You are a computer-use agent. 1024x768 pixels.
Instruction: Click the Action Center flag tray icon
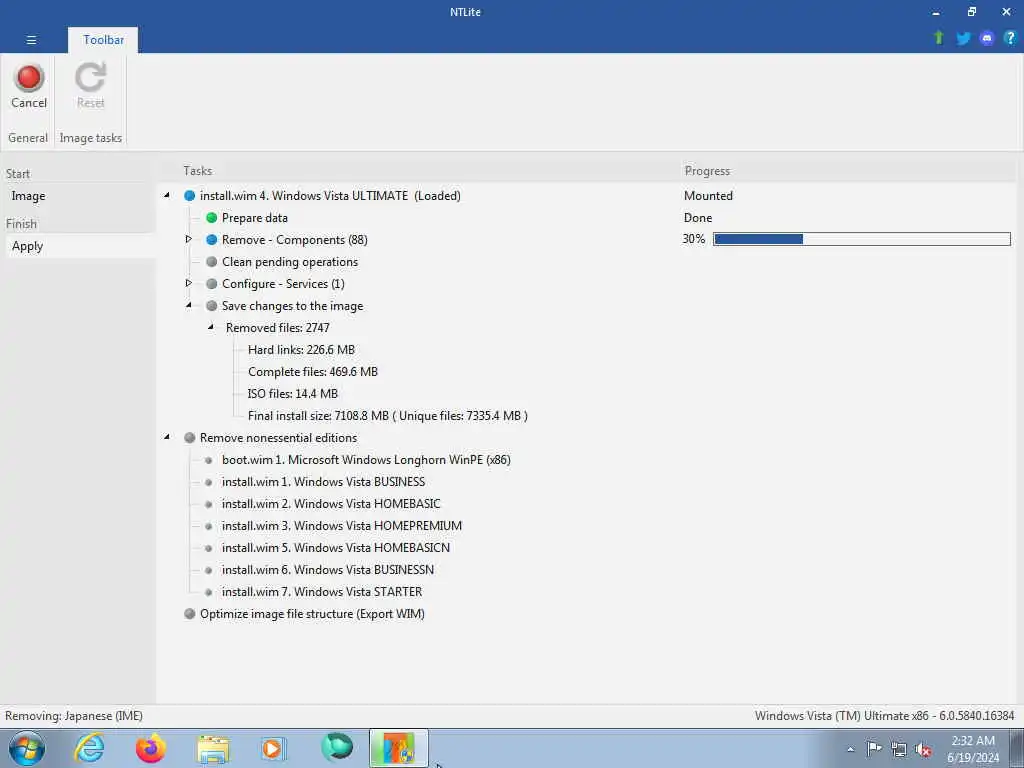[x=874, y=748]
